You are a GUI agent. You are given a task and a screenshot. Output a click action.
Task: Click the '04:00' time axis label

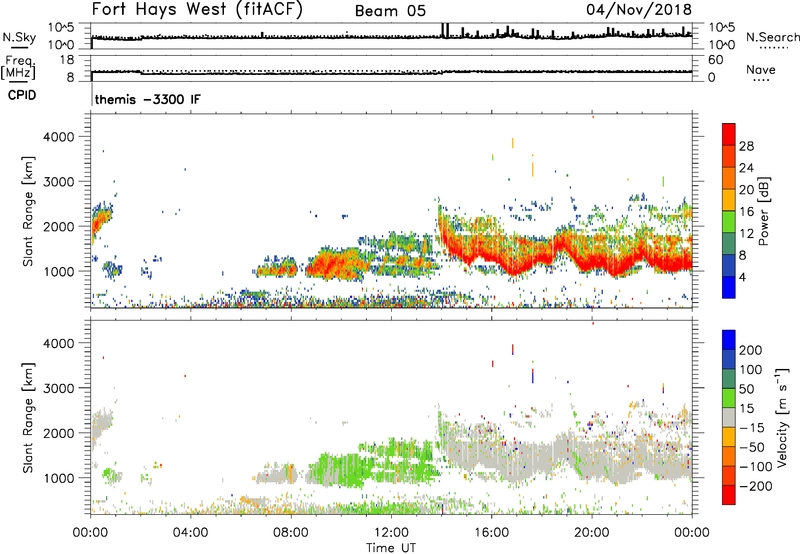click(x=190, y=533)
